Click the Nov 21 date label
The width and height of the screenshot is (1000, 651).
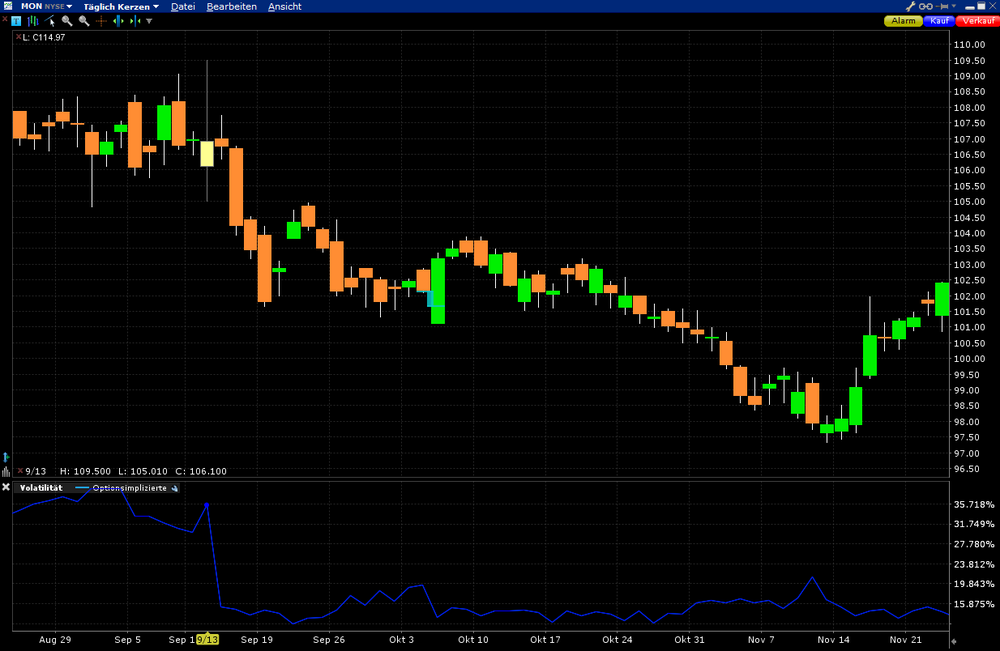tap(906, 640)
